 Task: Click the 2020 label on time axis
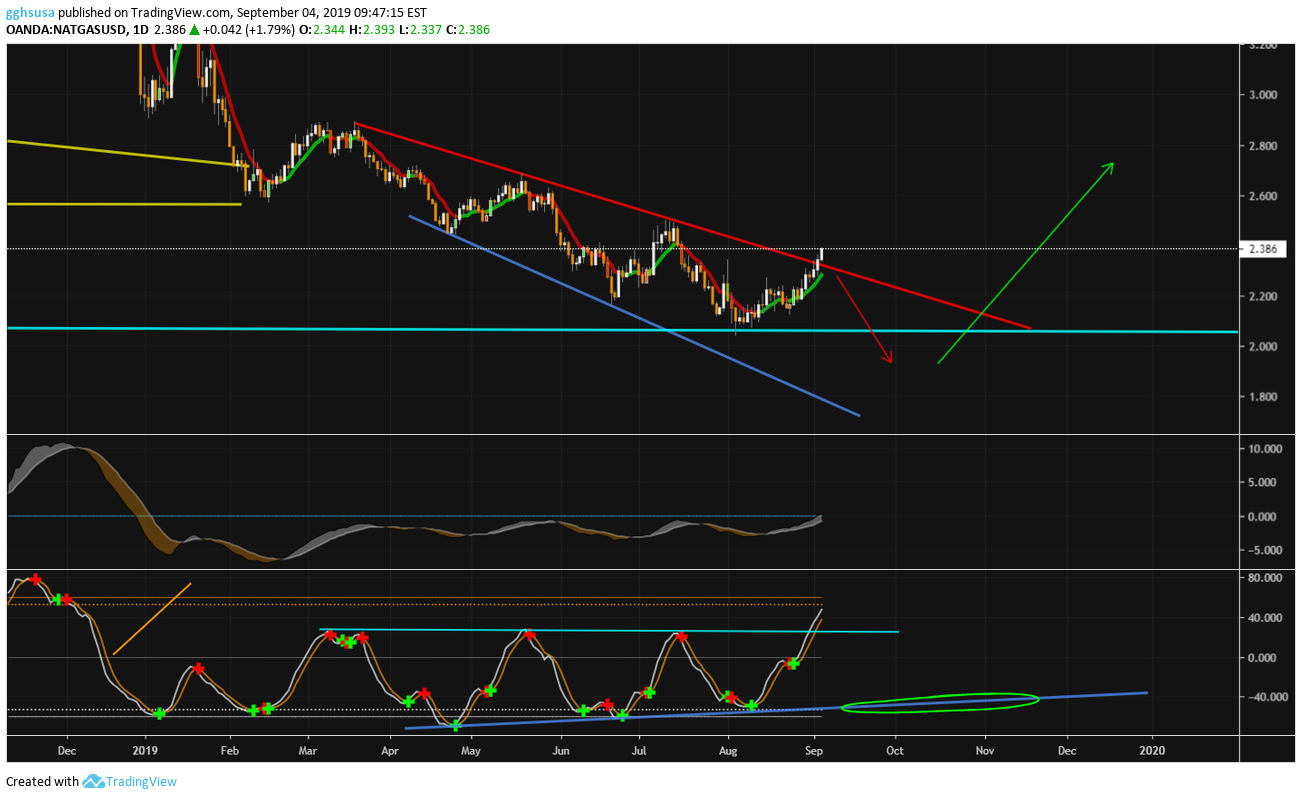(x=1153, y=749)
